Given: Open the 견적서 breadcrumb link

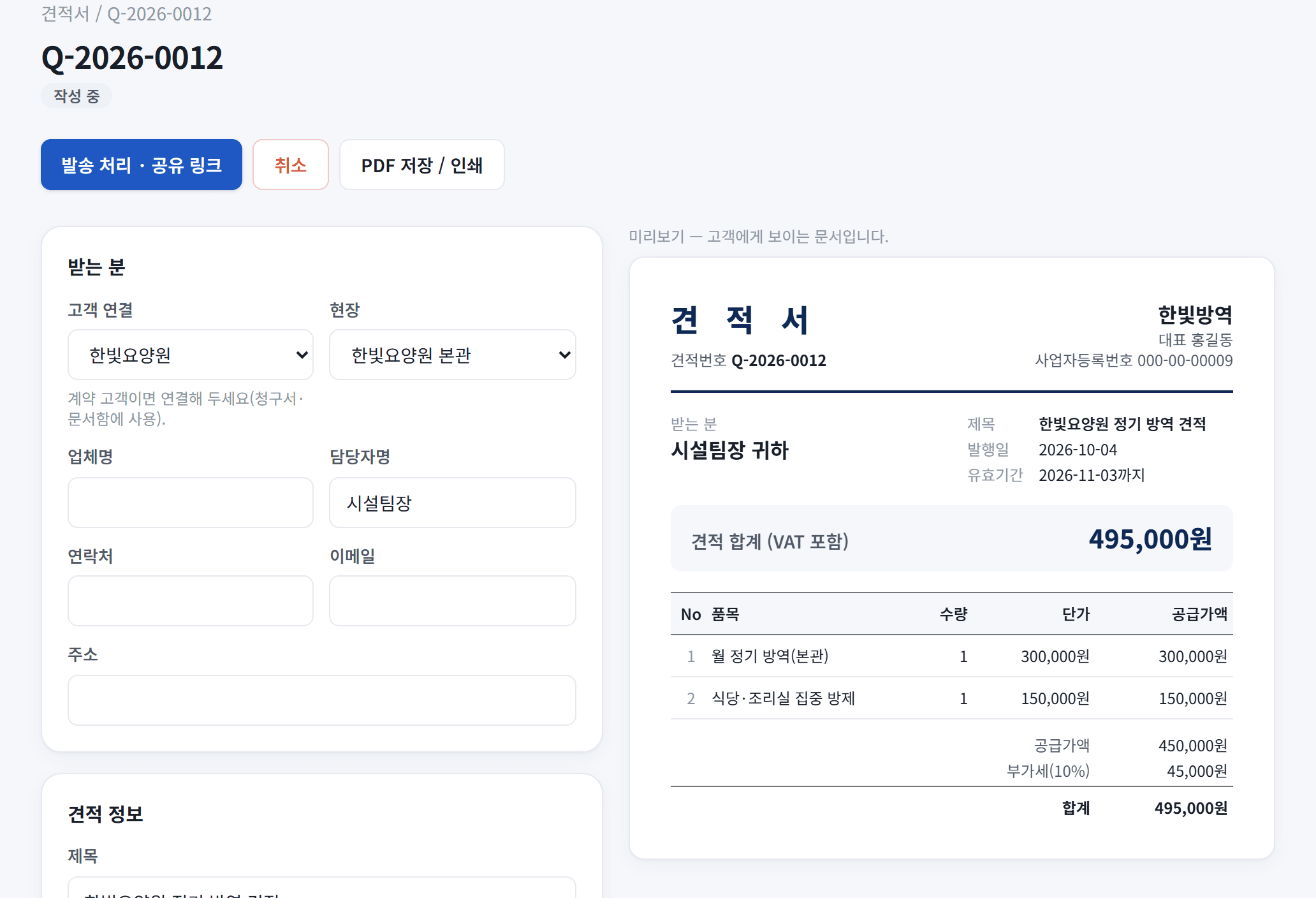Looking at the screenshot, I should click(65, 13).
